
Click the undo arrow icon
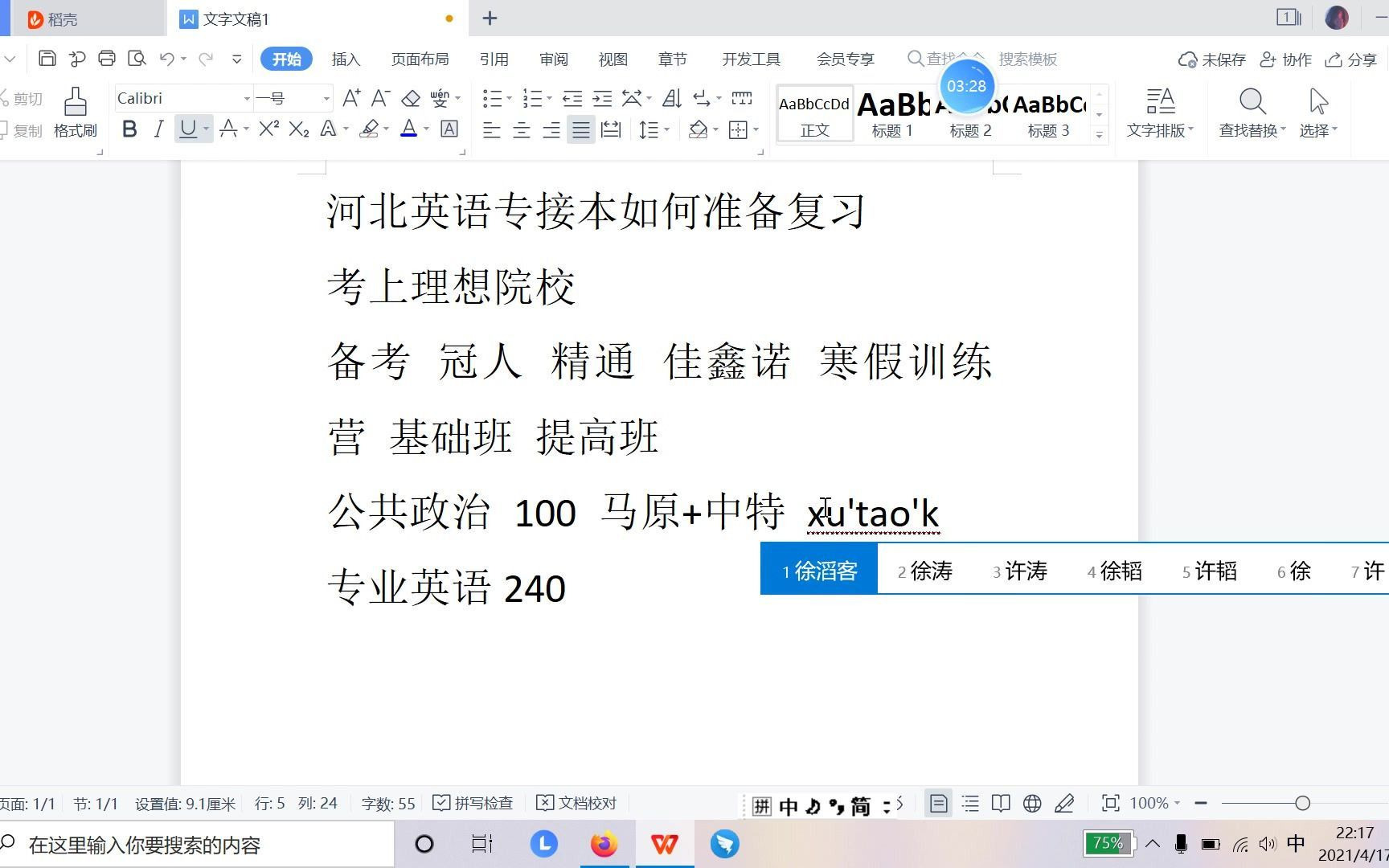[166, 59]
